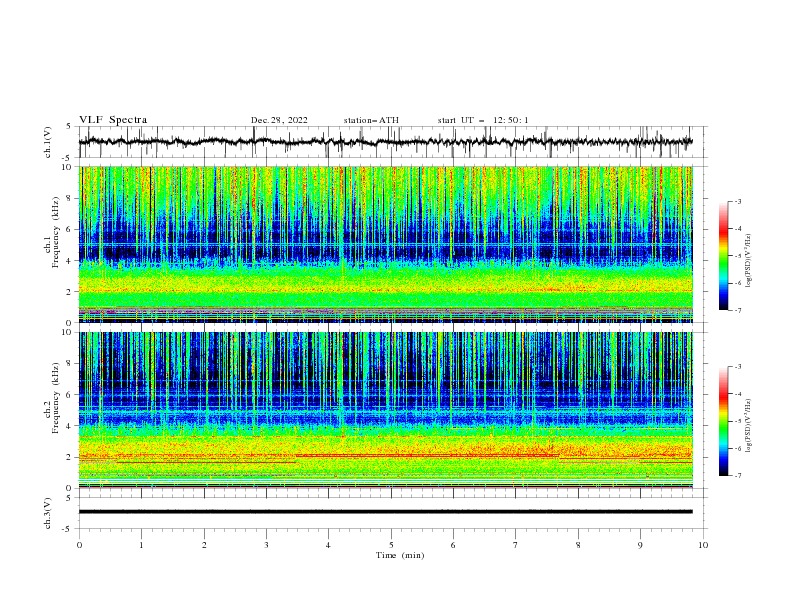Click the ch.3 flat black trace
This screenshot has width=792, height=612.
[385, 512]
